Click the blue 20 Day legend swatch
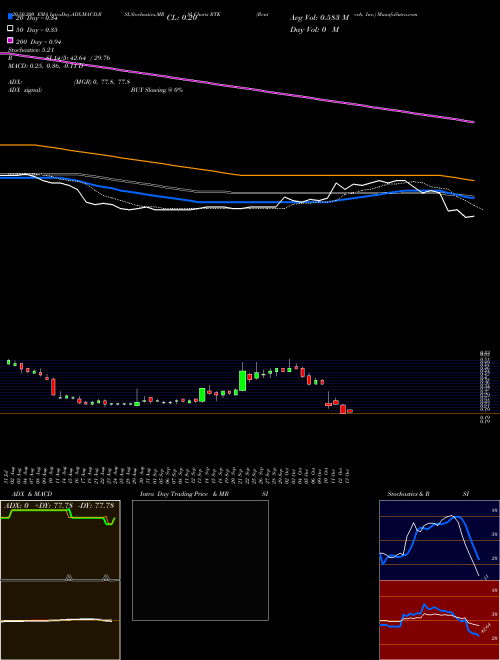Screen dimensions: 500x660 click(x=10, y=17)
